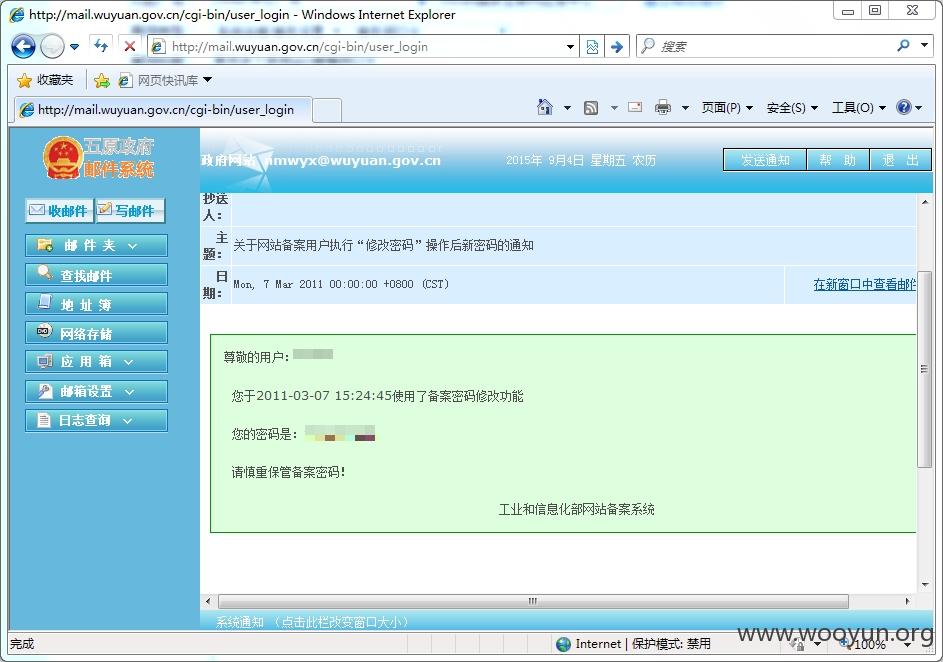The height and width of the screenshot is (662, 943).
Task: Click the 发送通知 button
Action: (765, 160)
